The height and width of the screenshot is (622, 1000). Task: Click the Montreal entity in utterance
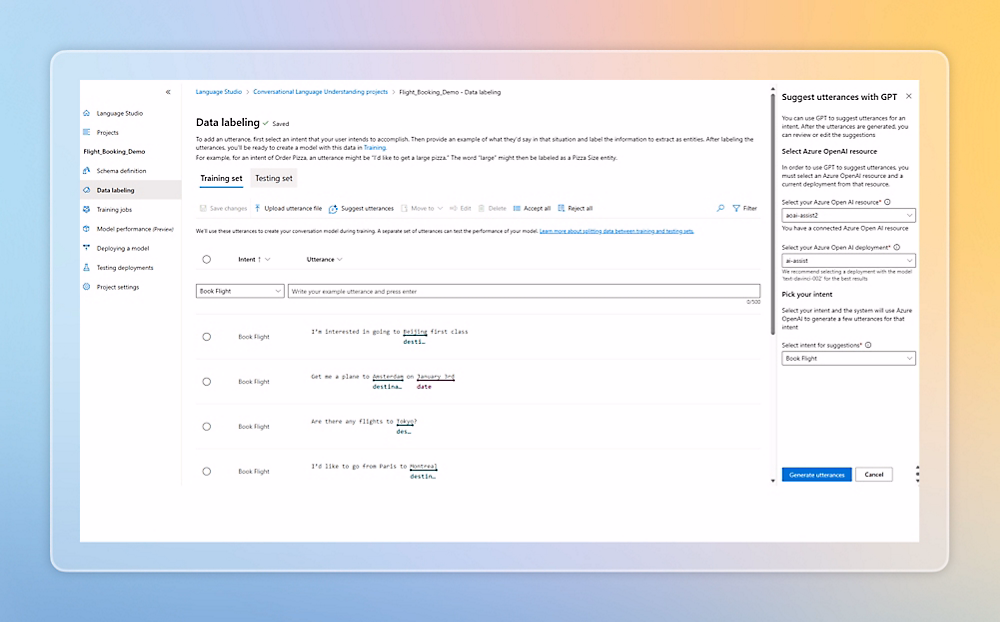click(x=423, y=466)
